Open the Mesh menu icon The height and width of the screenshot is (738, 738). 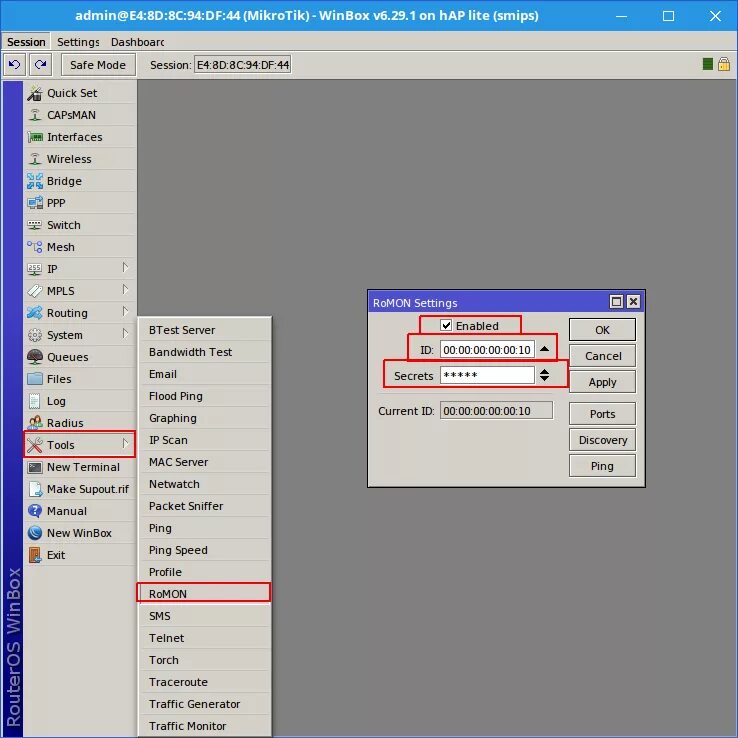[34, 247]
